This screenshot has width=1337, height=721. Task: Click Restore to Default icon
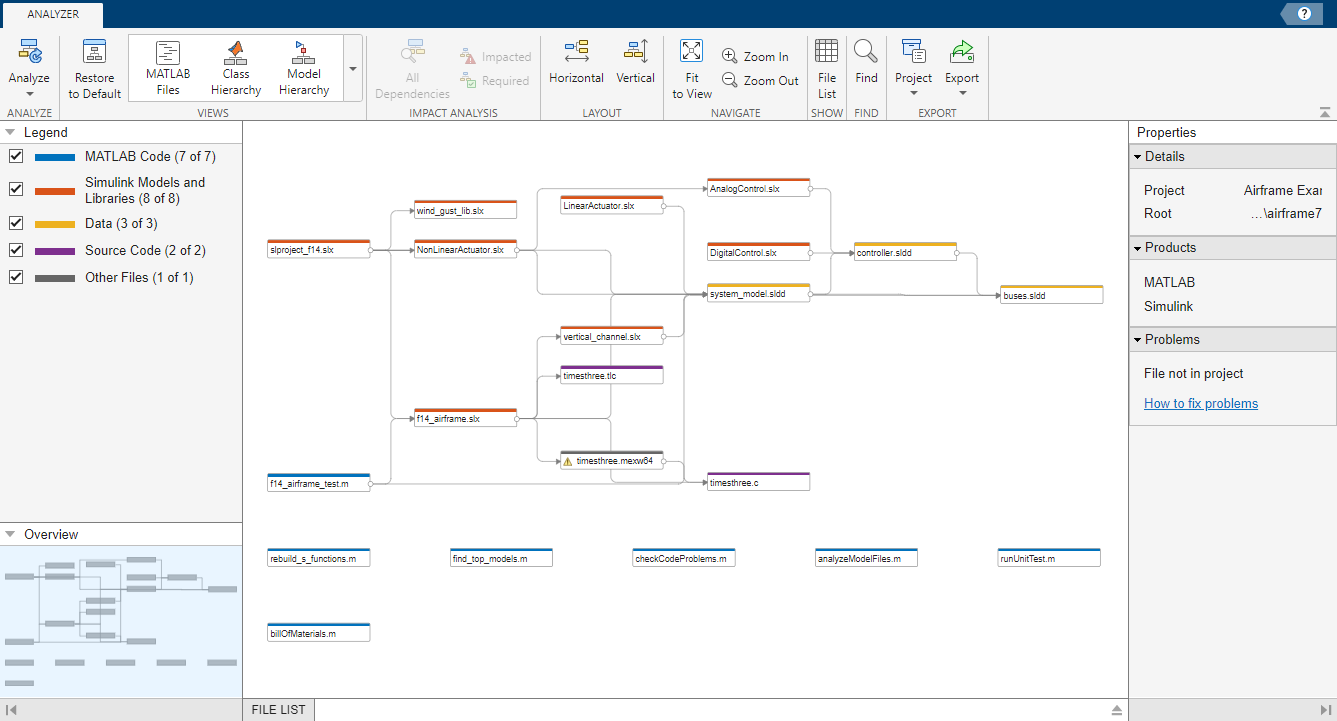coord(95,53)
